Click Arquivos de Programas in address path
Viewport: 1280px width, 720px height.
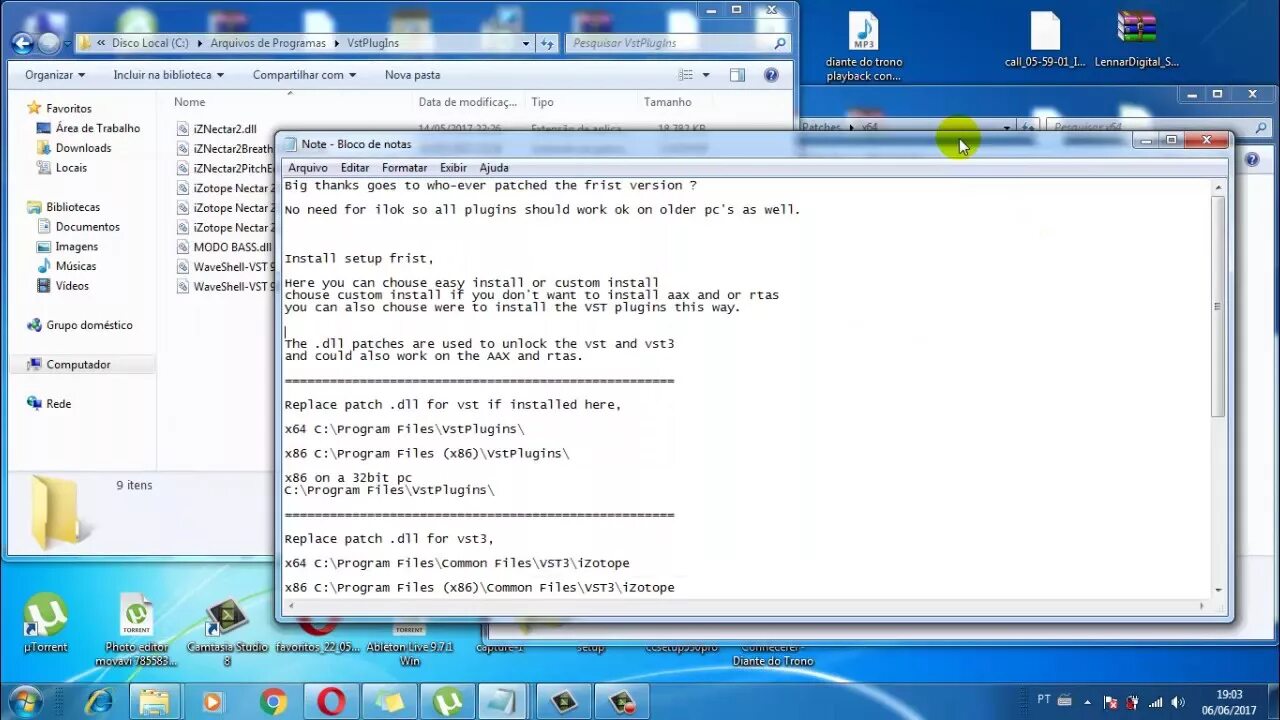pyautogui.click(x=268, y=43)
